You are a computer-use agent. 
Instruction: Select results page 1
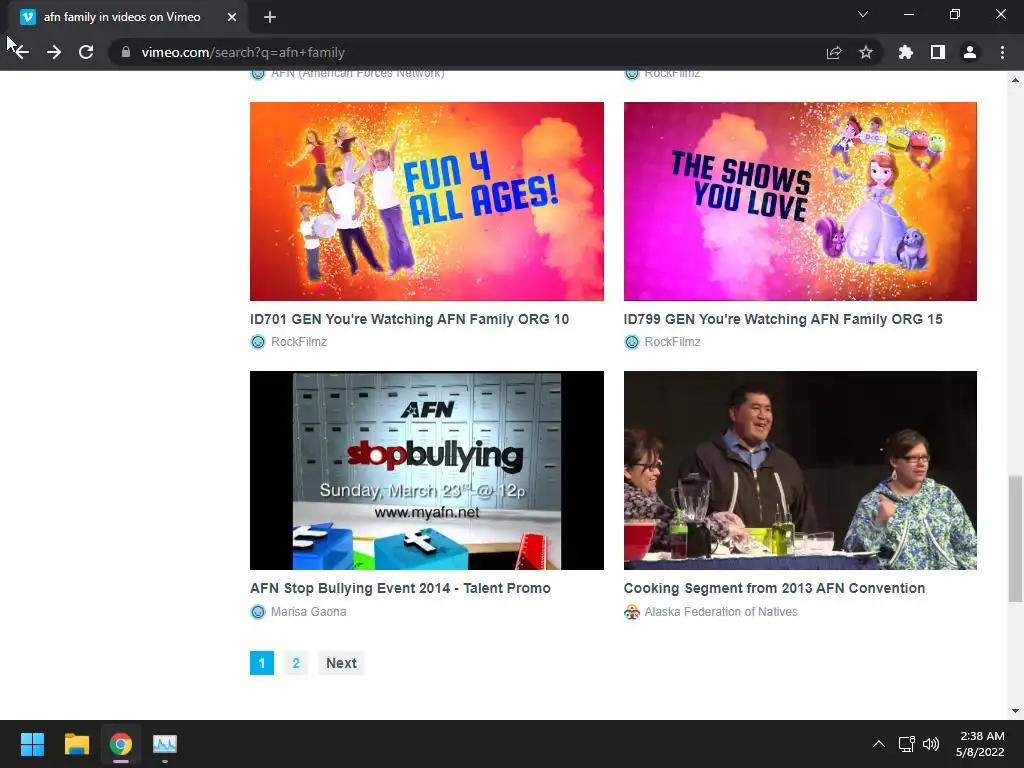tap(262, 663)
